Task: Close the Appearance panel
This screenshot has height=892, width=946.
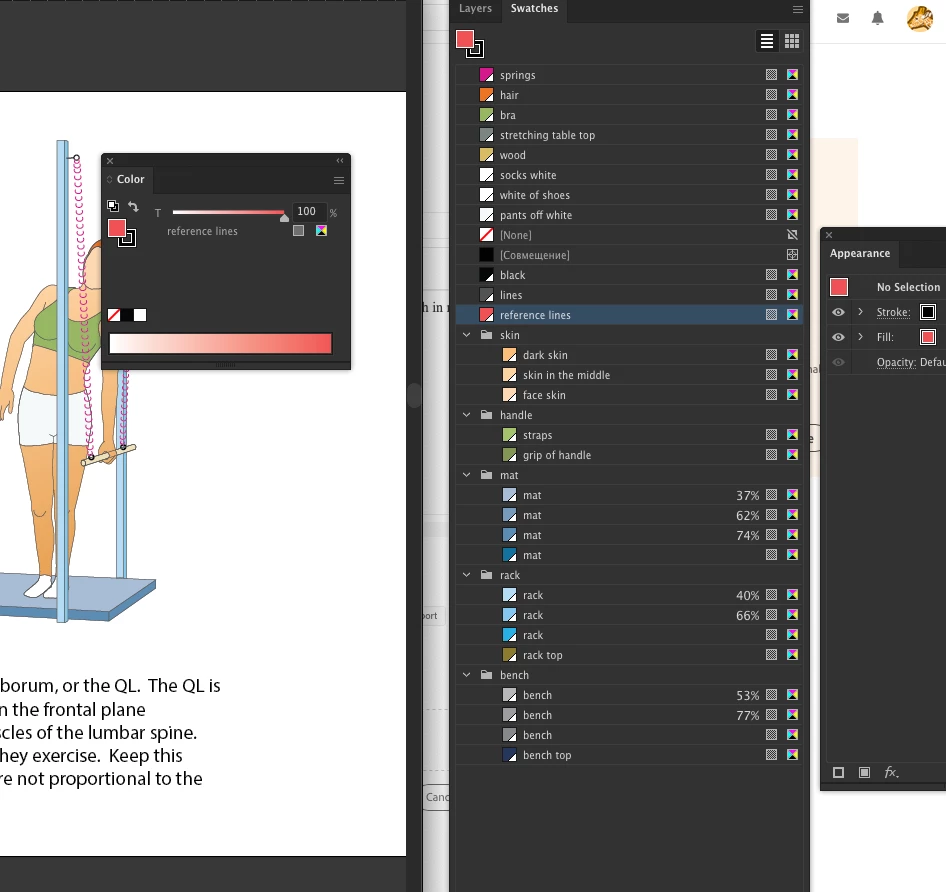Action: pos(829,235)
